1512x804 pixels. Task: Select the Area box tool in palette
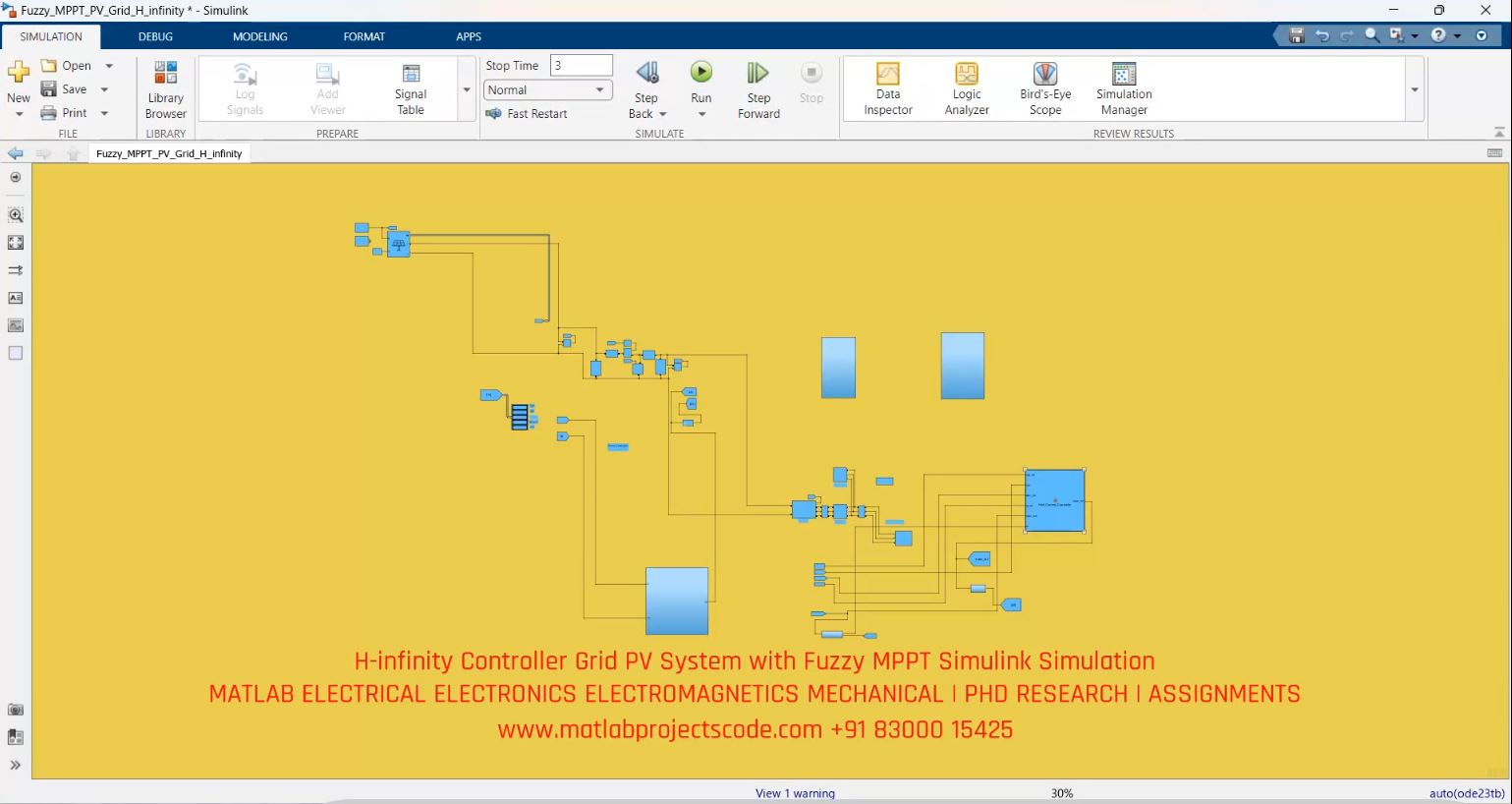click(16, 353)
